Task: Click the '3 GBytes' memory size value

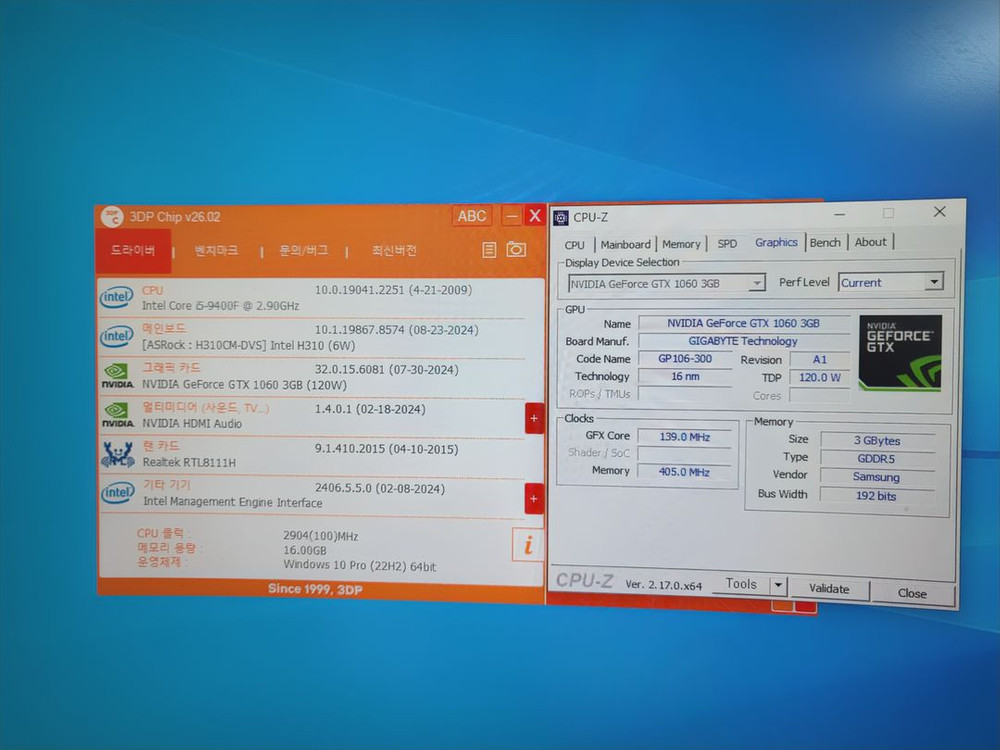Action: pos(878,441)
